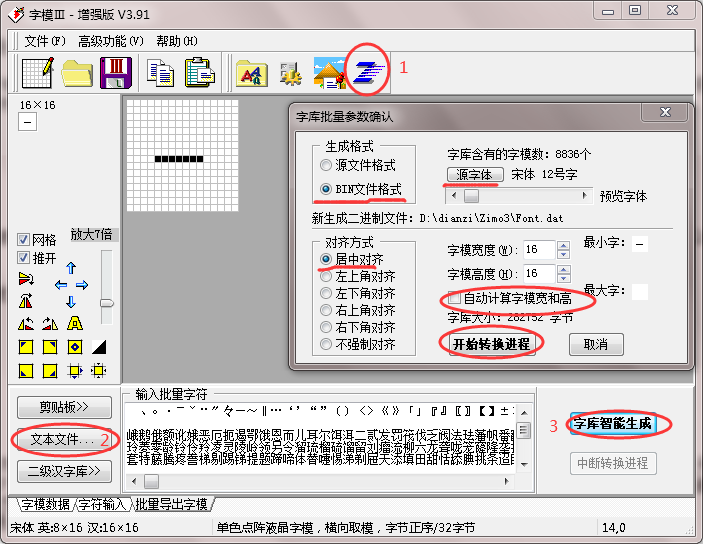Screen dimensions: 703x544
Task: Open the 帮助(H) menu
Action: click(177, 41)
